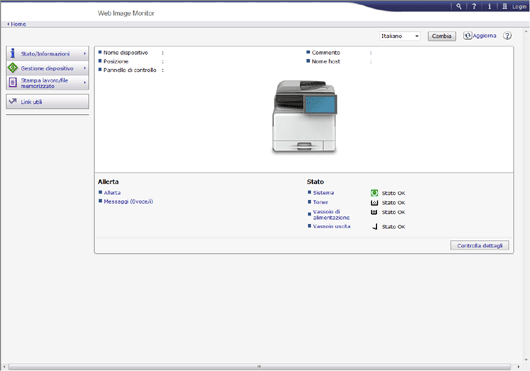The width and height of the screenshot is (530, 371).
Task: Click Stato OK text beside Toner
Action: point(393,203)
